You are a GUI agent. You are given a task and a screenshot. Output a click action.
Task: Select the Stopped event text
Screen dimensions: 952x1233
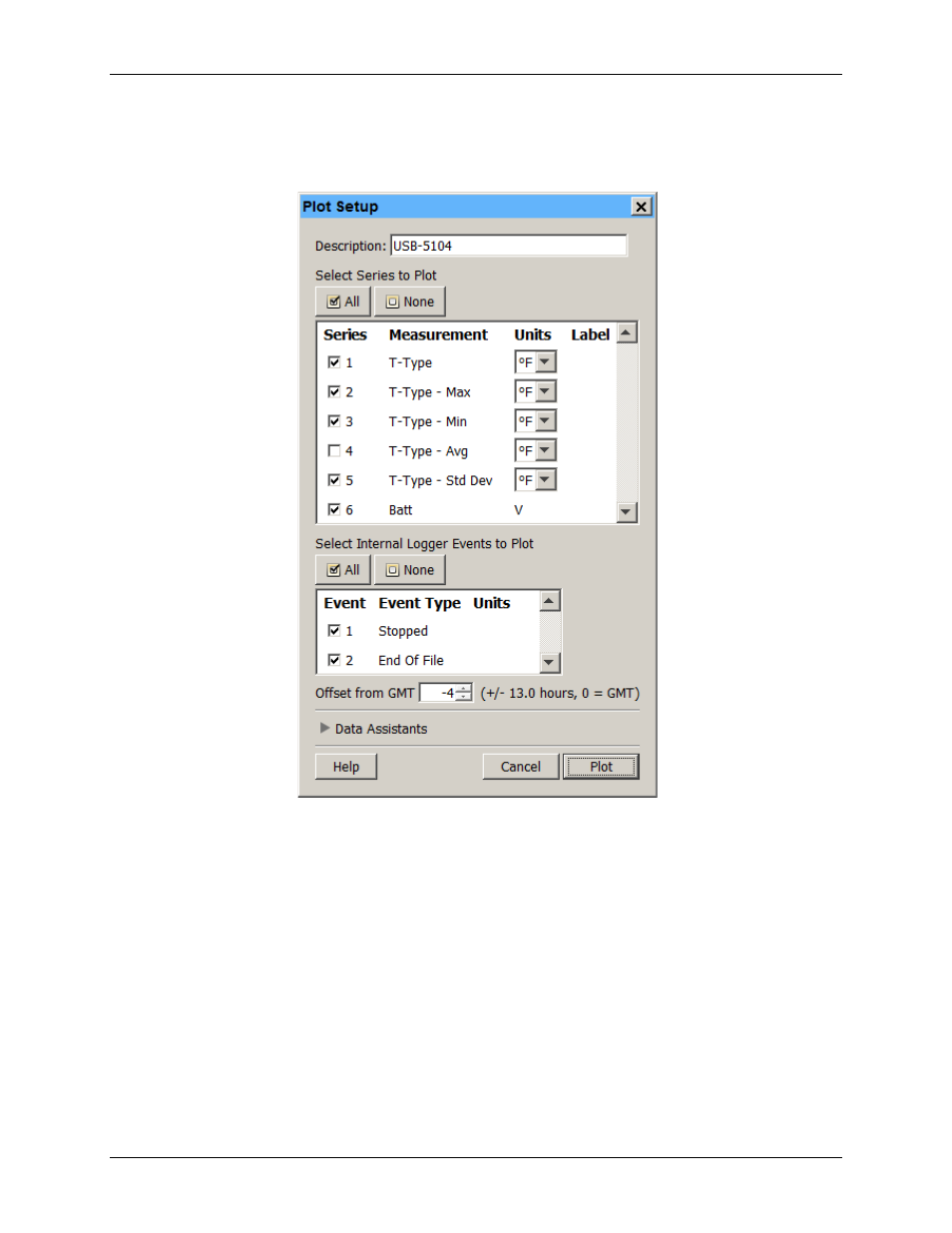[403, 631]
